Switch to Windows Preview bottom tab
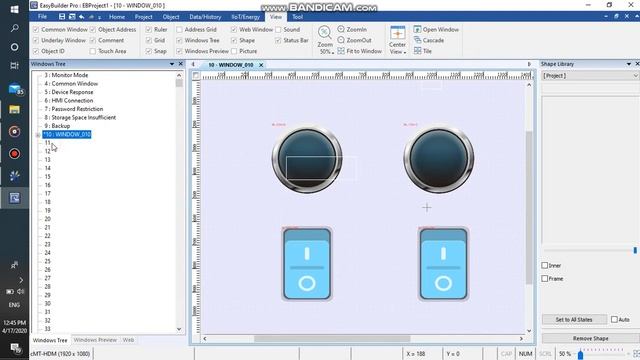The width and height of the screenshot is (640, 360). click(95, 340)
